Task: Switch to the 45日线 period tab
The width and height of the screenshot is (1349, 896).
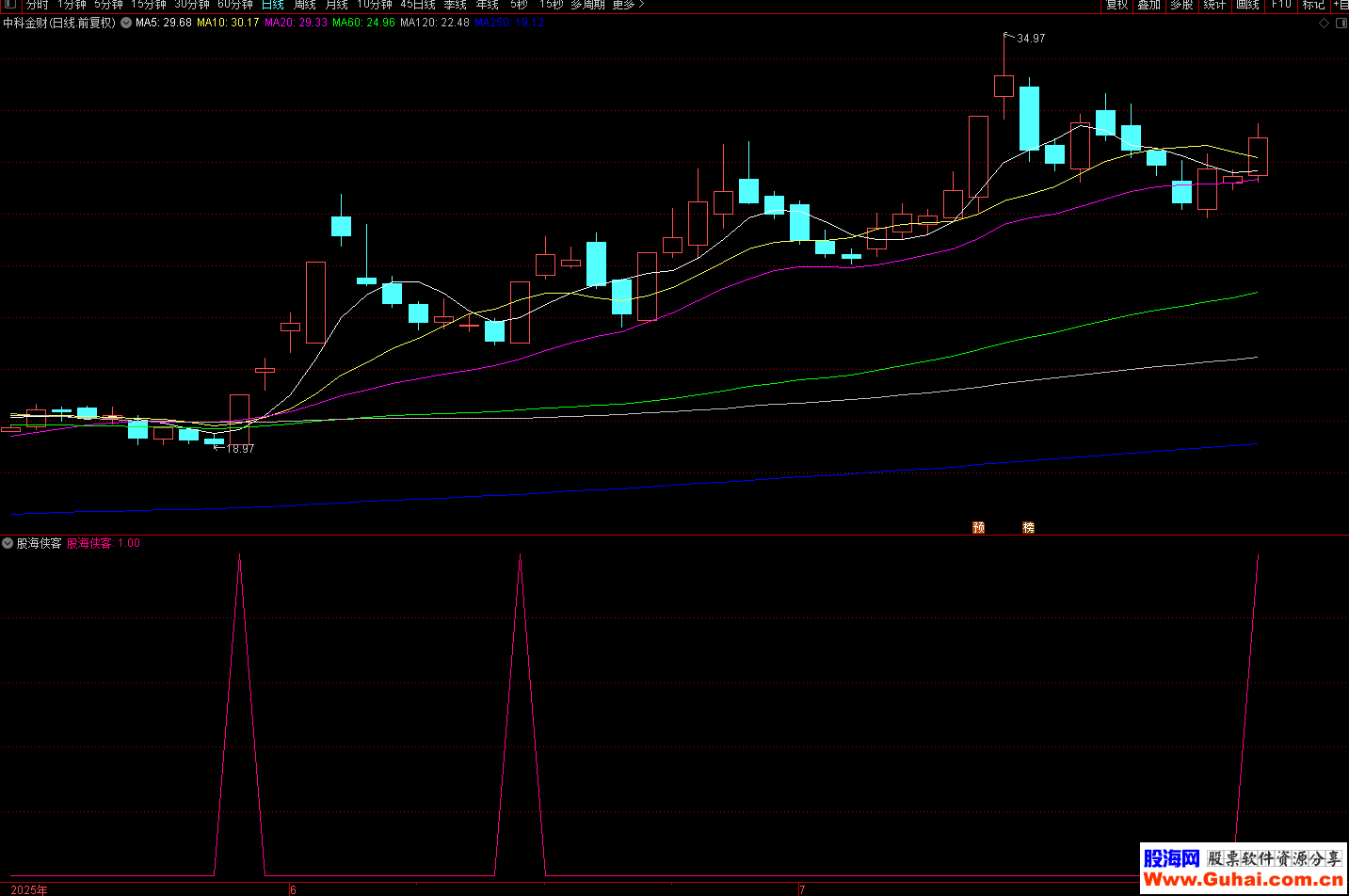Action: (418, 5)
